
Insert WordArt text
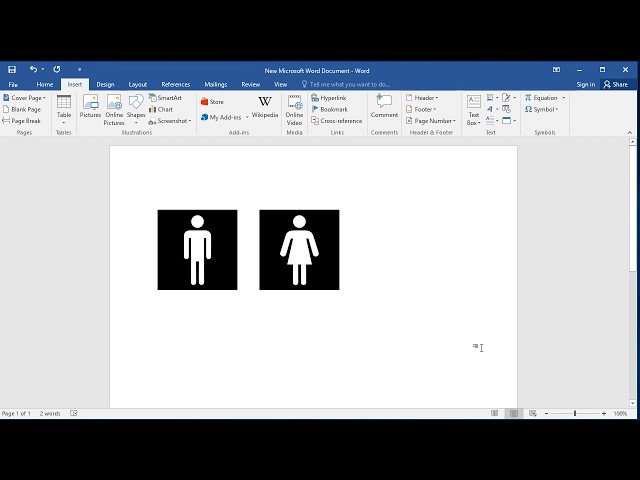point(492,109)
